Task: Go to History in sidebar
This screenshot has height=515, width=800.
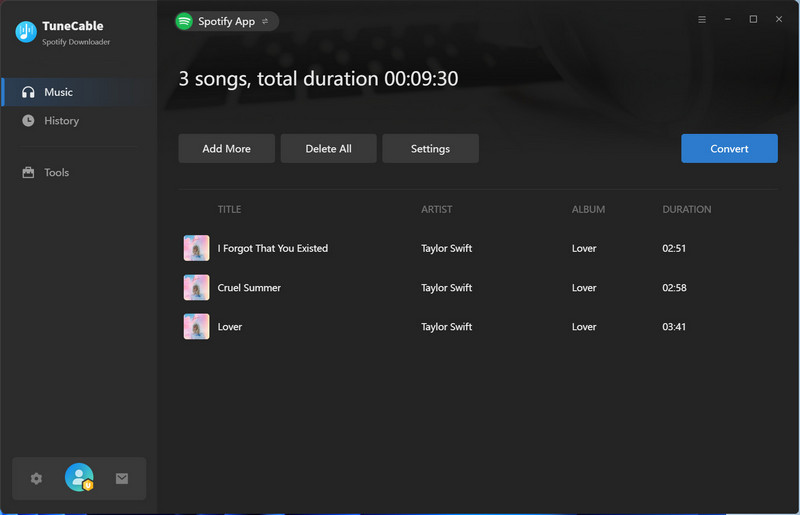Action: (61, 121)
